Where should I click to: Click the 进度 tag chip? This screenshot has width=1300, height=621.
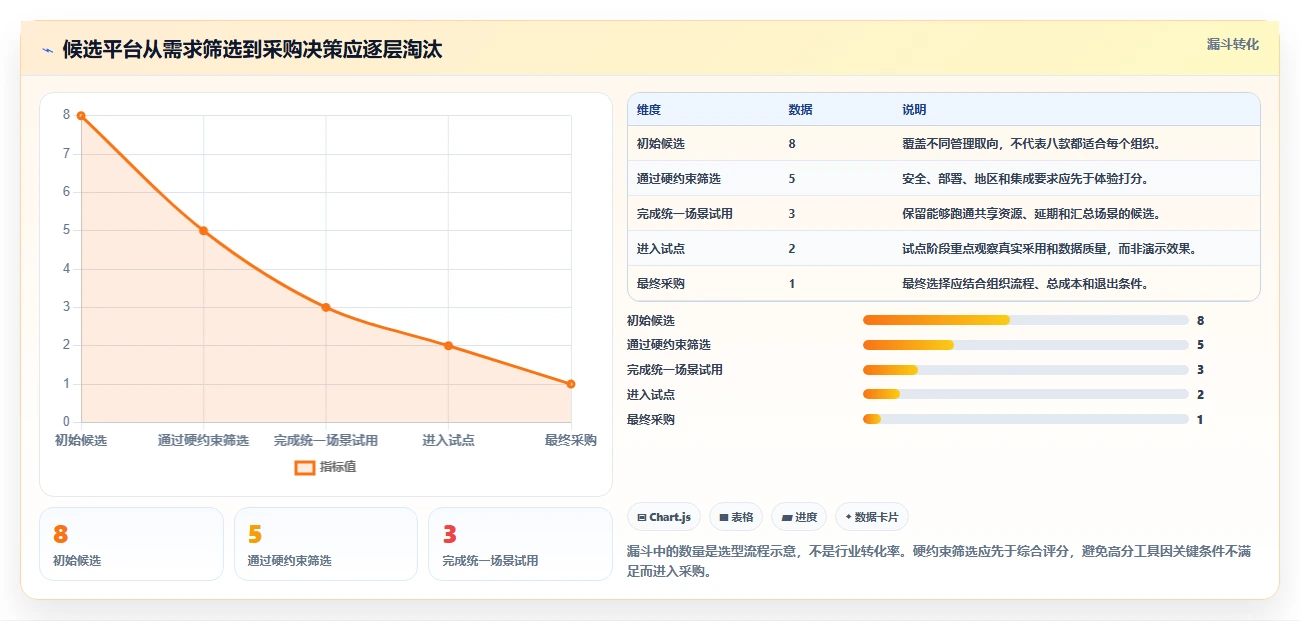pyautogui.click(x=799, y=517)
